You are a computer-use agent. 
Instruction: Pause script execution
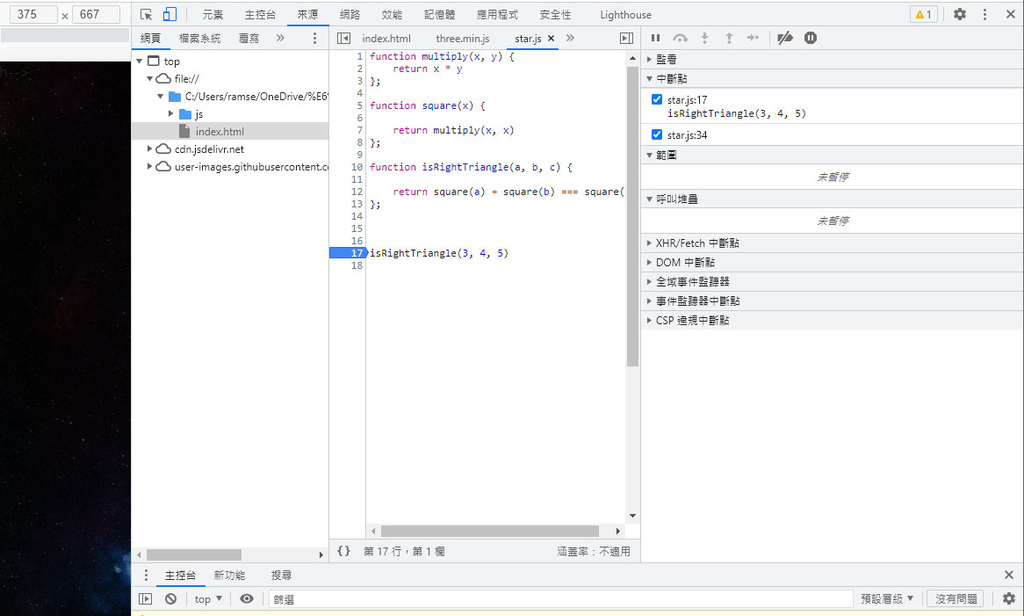tap(656, 38)
